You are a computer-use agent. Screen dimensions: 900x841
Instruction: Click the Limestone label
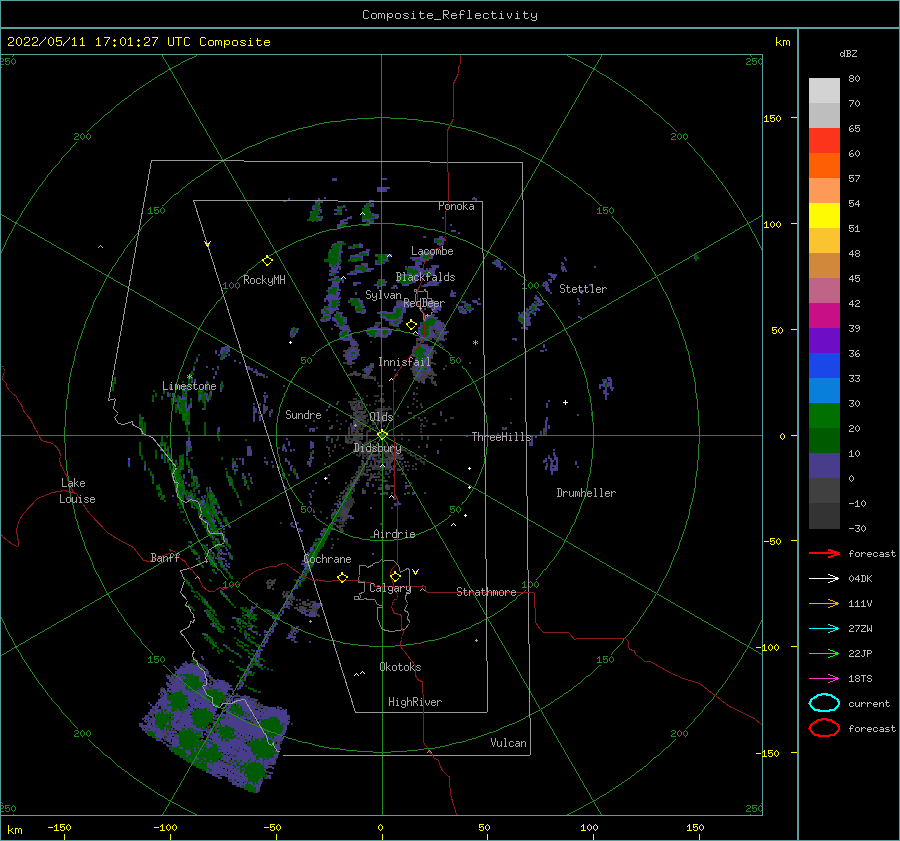click(189, 386)
